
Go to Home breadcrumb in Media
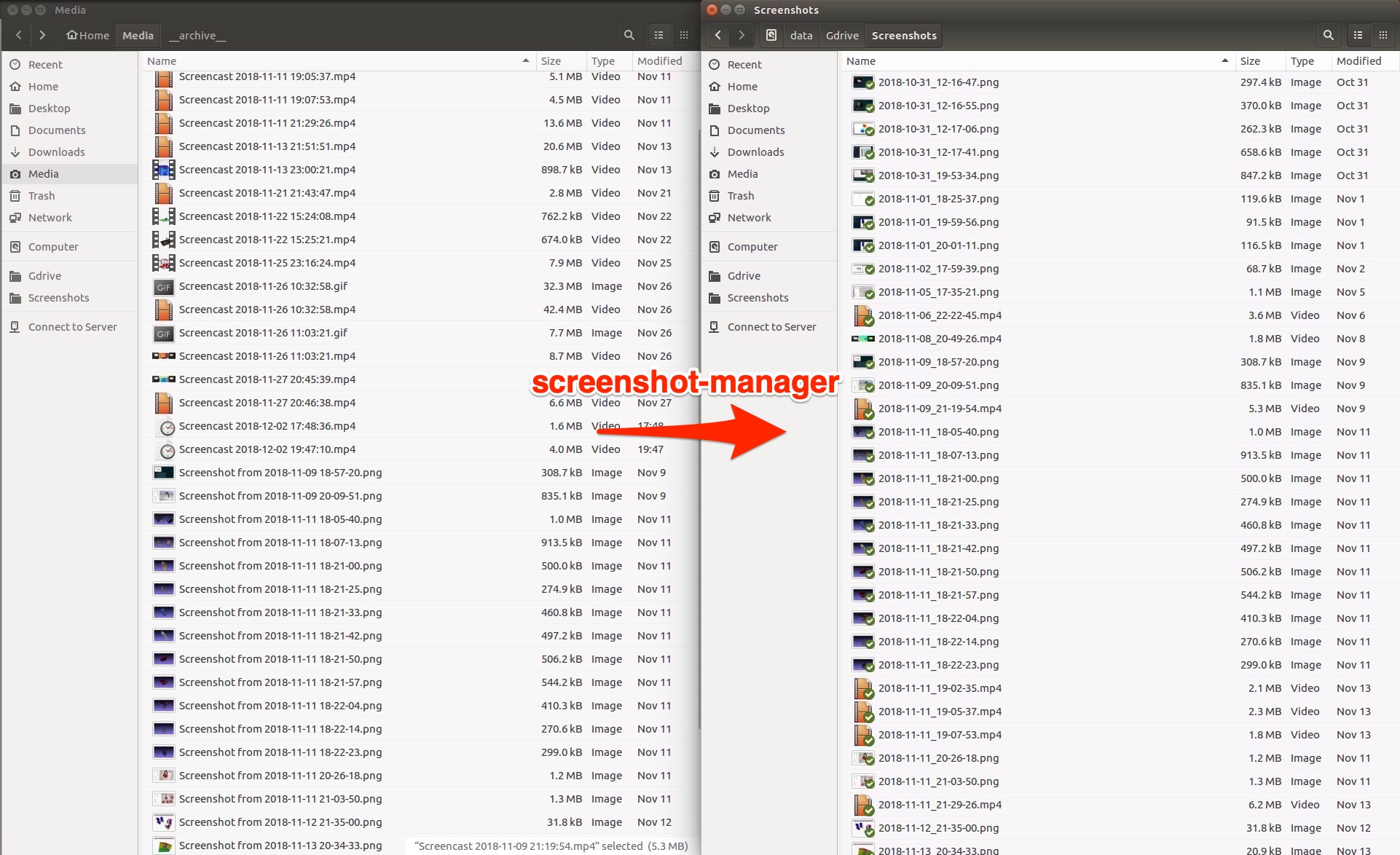pyautogui.click(x=87, y=35)
